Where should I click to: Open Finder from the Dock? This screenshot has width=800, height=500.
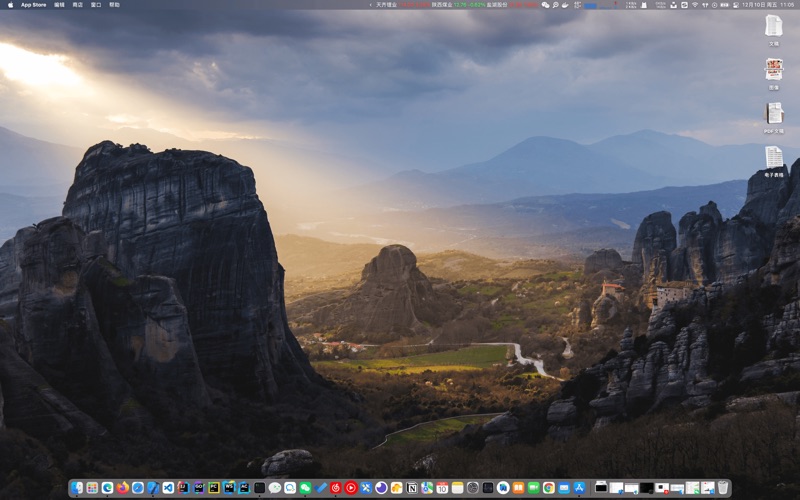tap(77, 488)
